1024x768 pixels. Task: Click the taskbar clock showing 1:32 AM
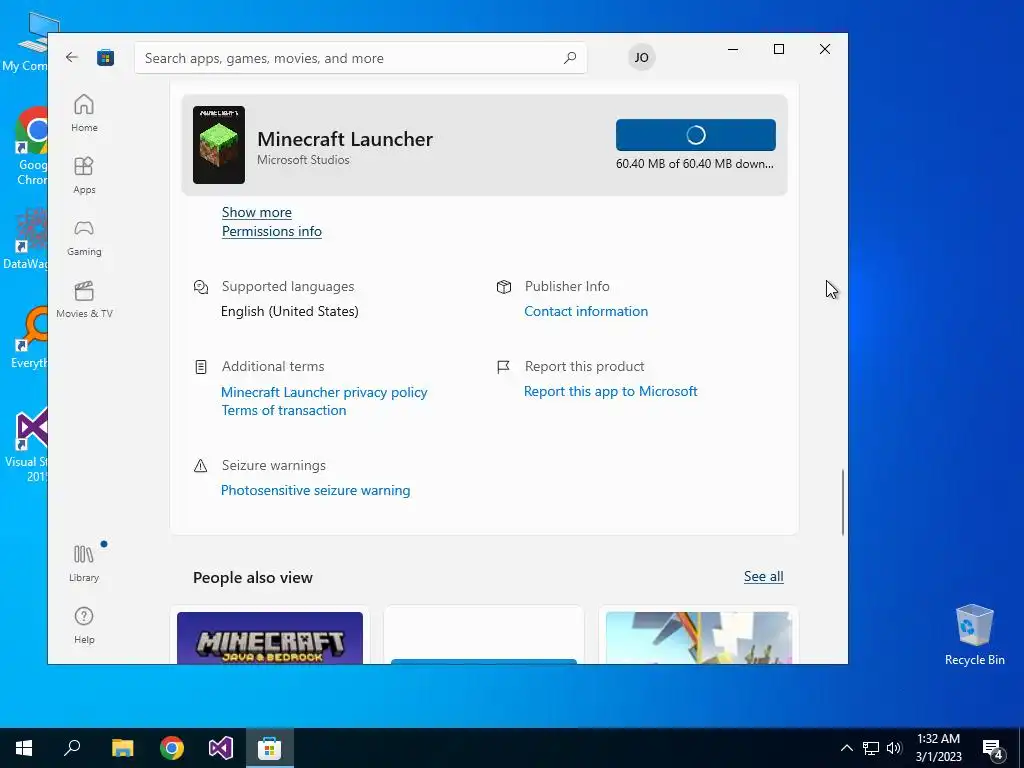point(938,748)
